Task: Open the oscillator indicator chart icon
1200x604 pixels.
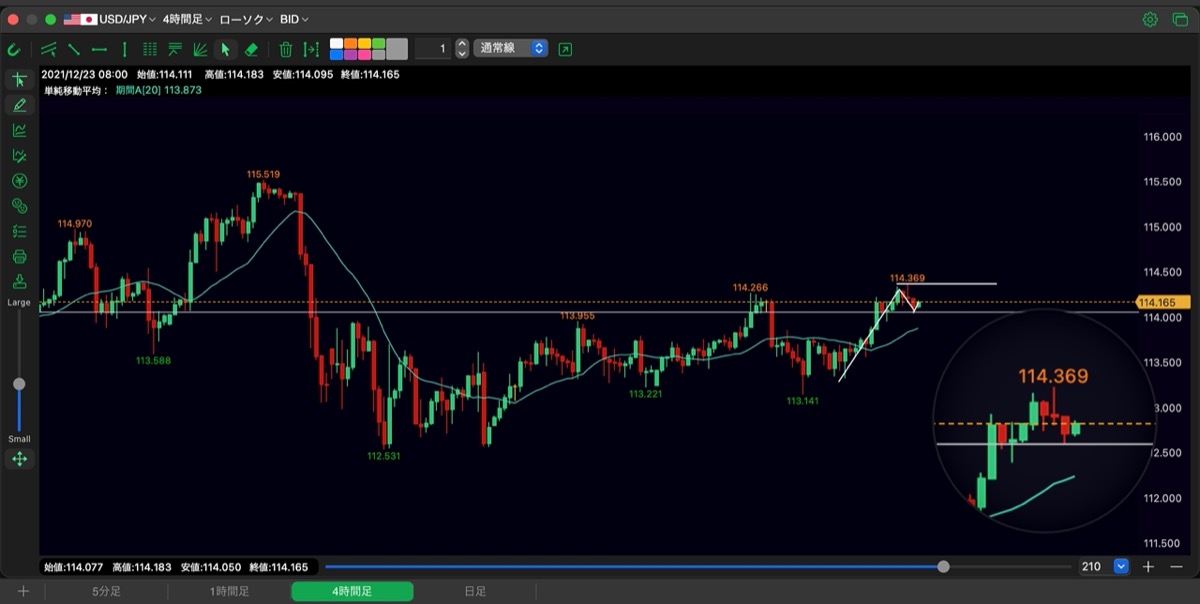Action: point(19,155)
